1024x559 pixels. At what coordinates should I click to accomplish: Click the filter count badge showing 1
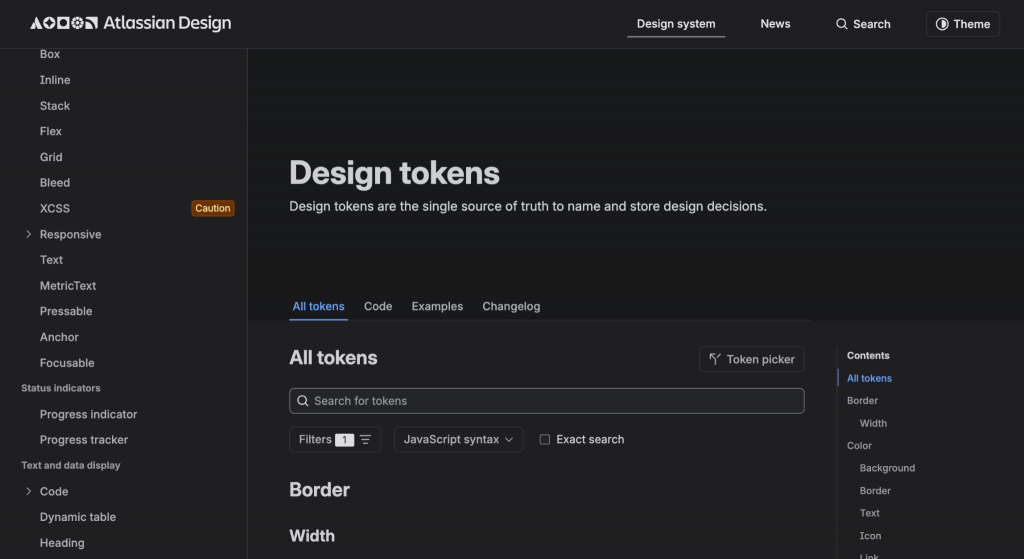point(344,440)
